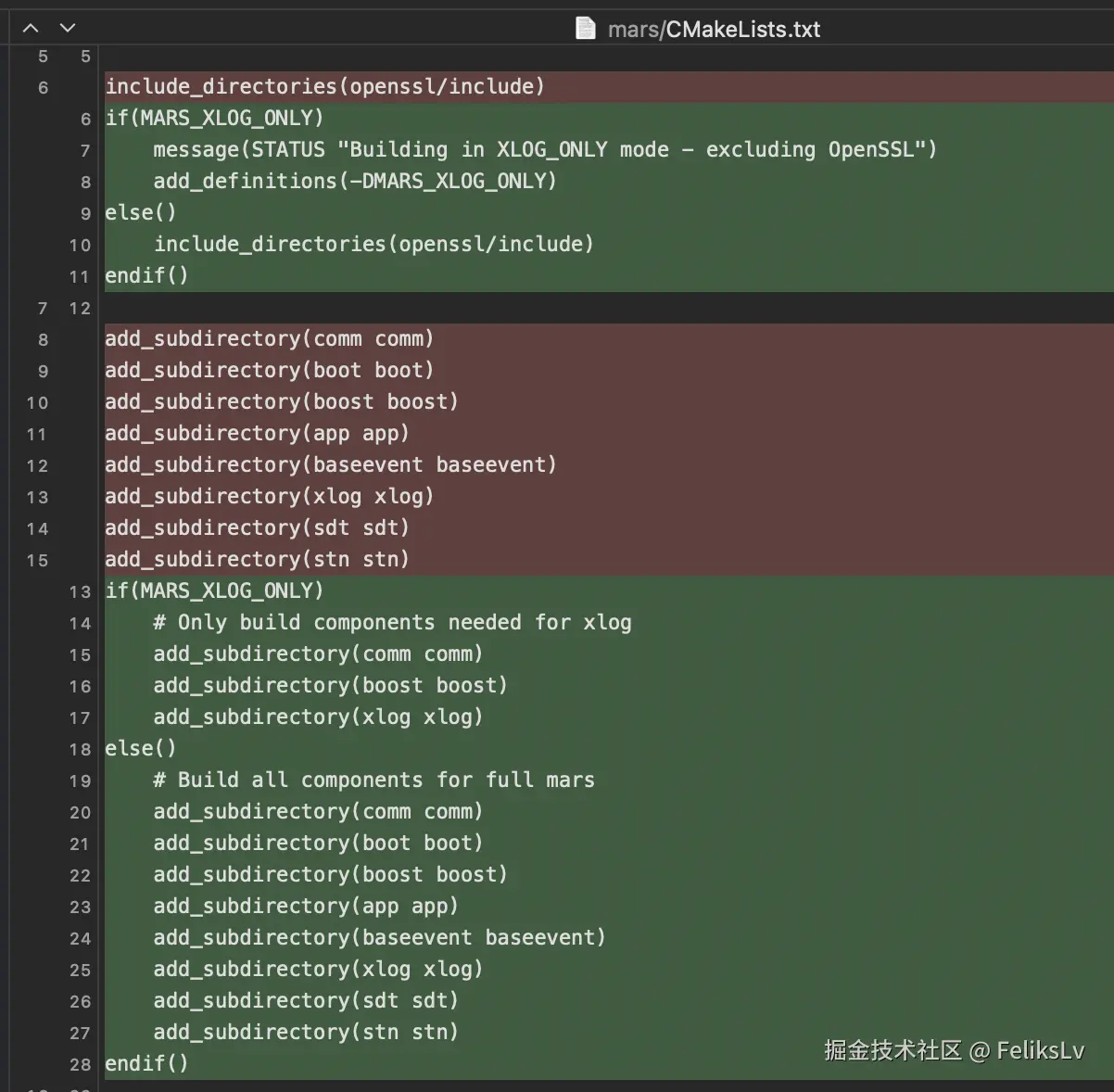Click the removed add_subdirectory(comm comm) line
Image resolution: width=1114 pixels, height=1092 pixels.
point(269,339)
